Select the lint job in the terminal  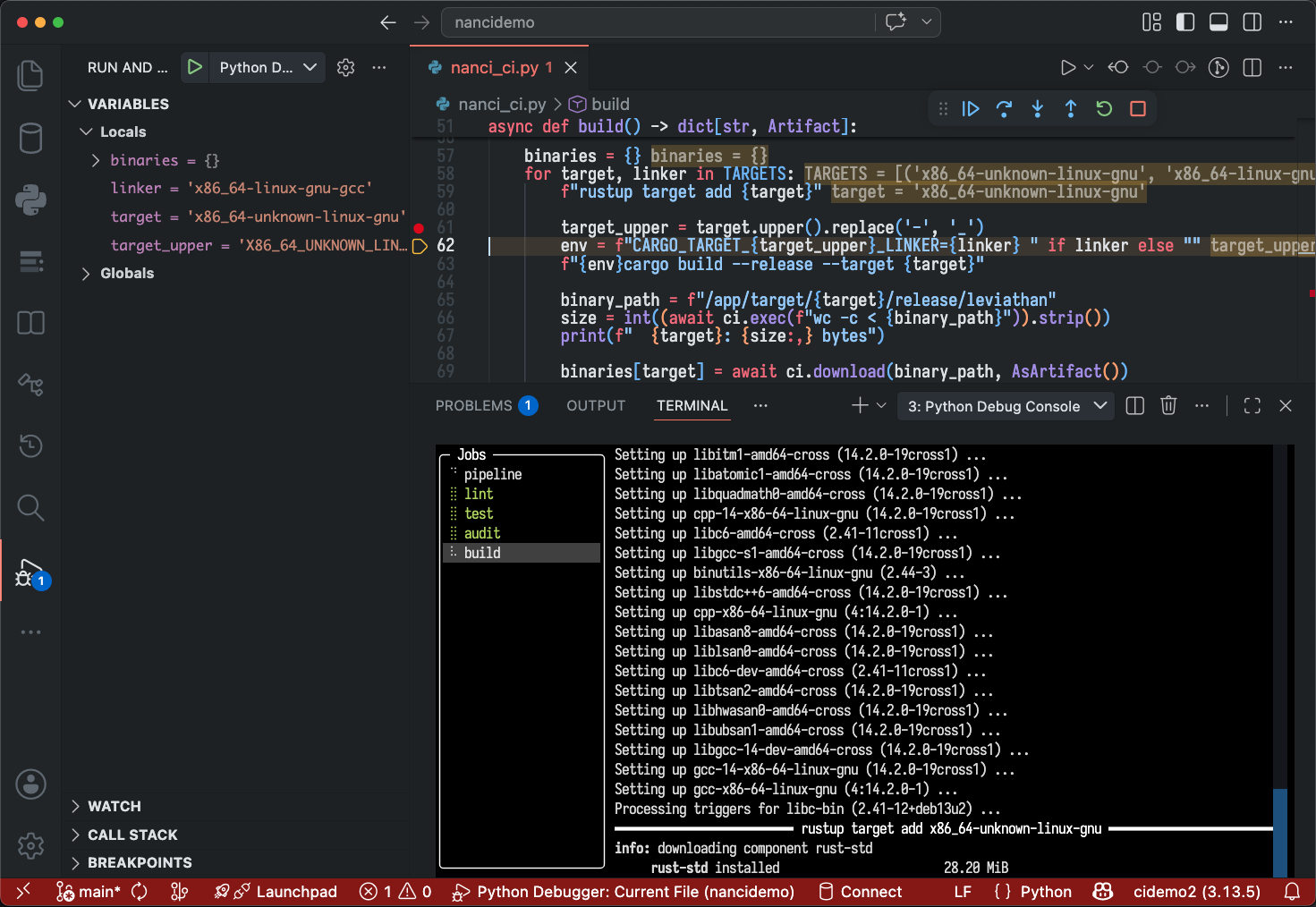[479, 494]
